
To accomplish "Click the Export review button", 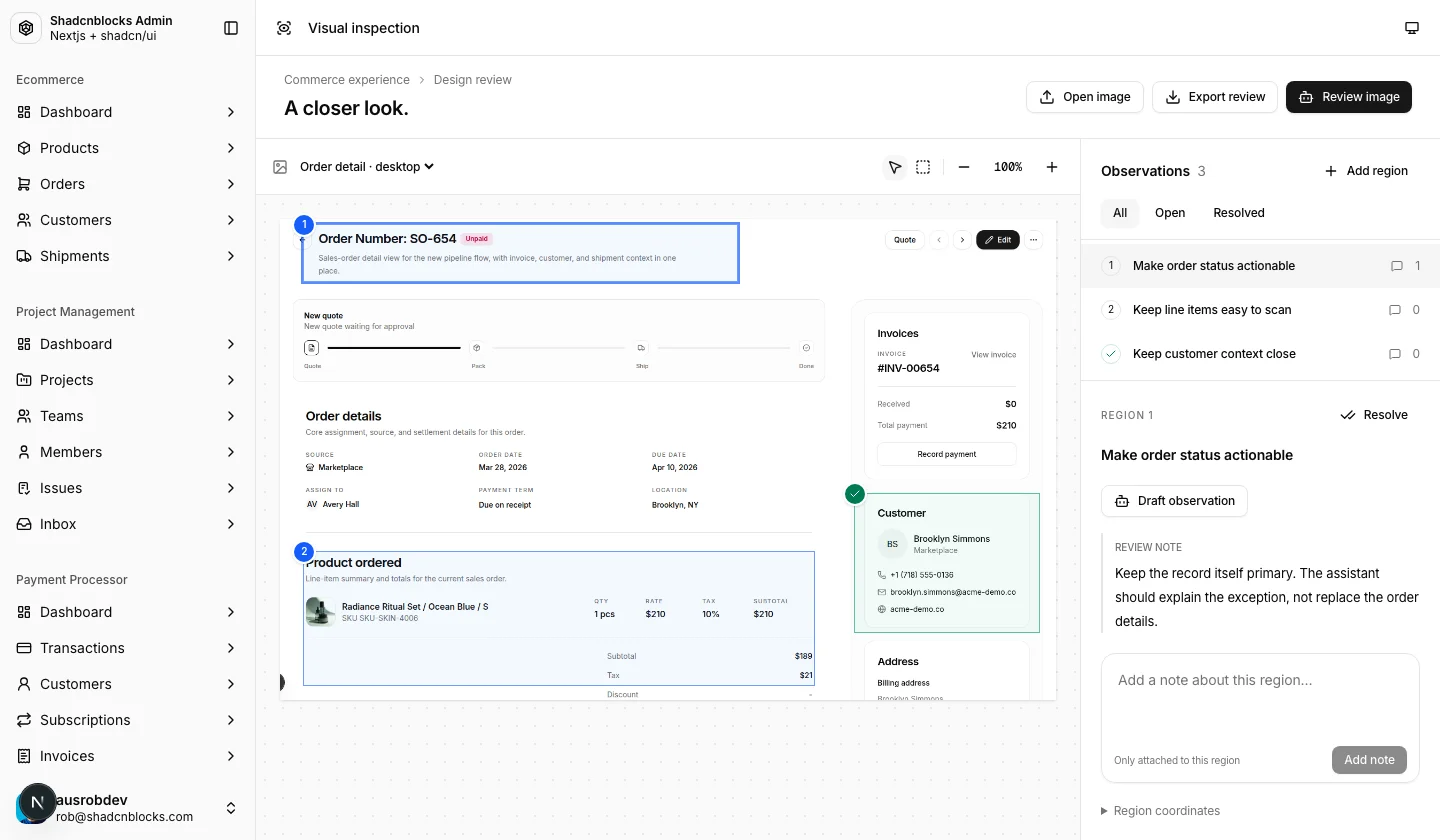I will 1215,97.
